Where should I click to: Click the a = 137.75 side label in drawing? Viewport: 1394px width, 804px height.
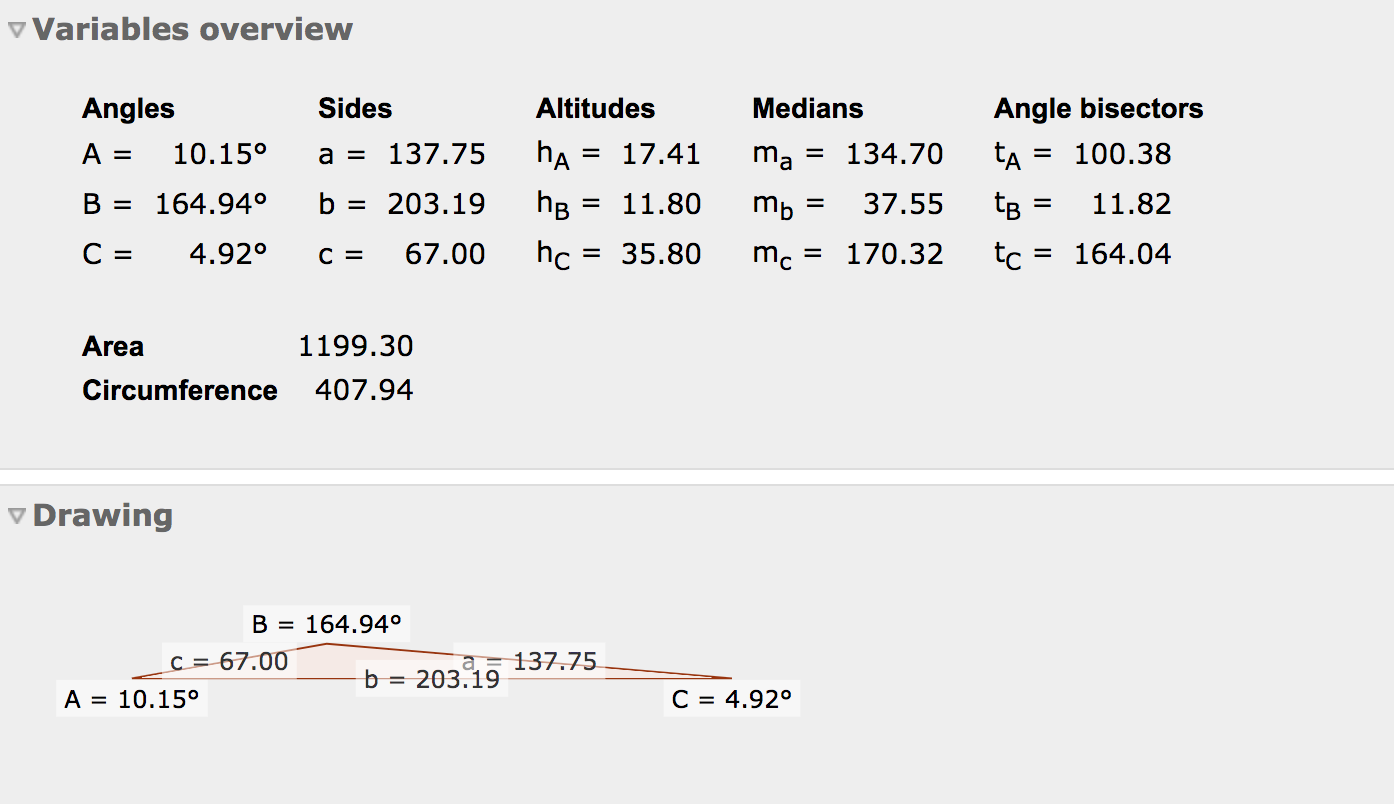pos(529,661)
